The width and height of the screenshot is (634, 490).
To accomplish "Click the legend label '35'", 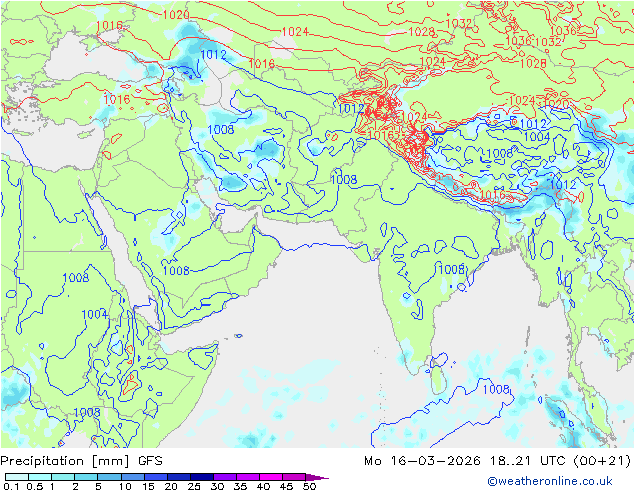I will coord(240,486).
